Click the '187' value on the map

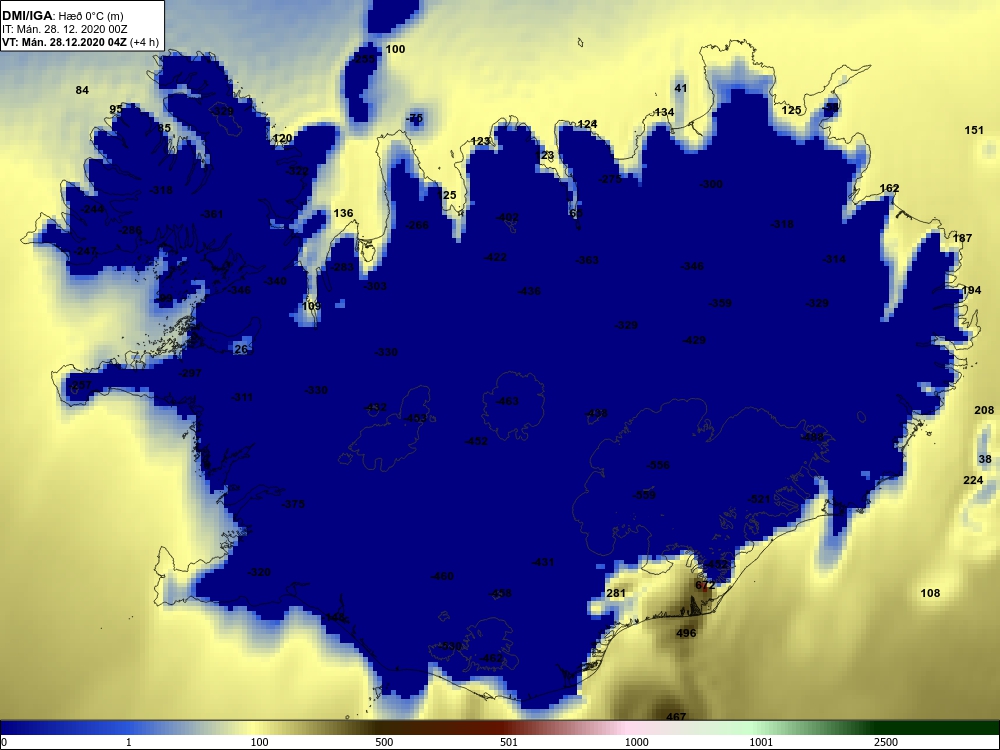pyautogui.click(x=962, y=238)
